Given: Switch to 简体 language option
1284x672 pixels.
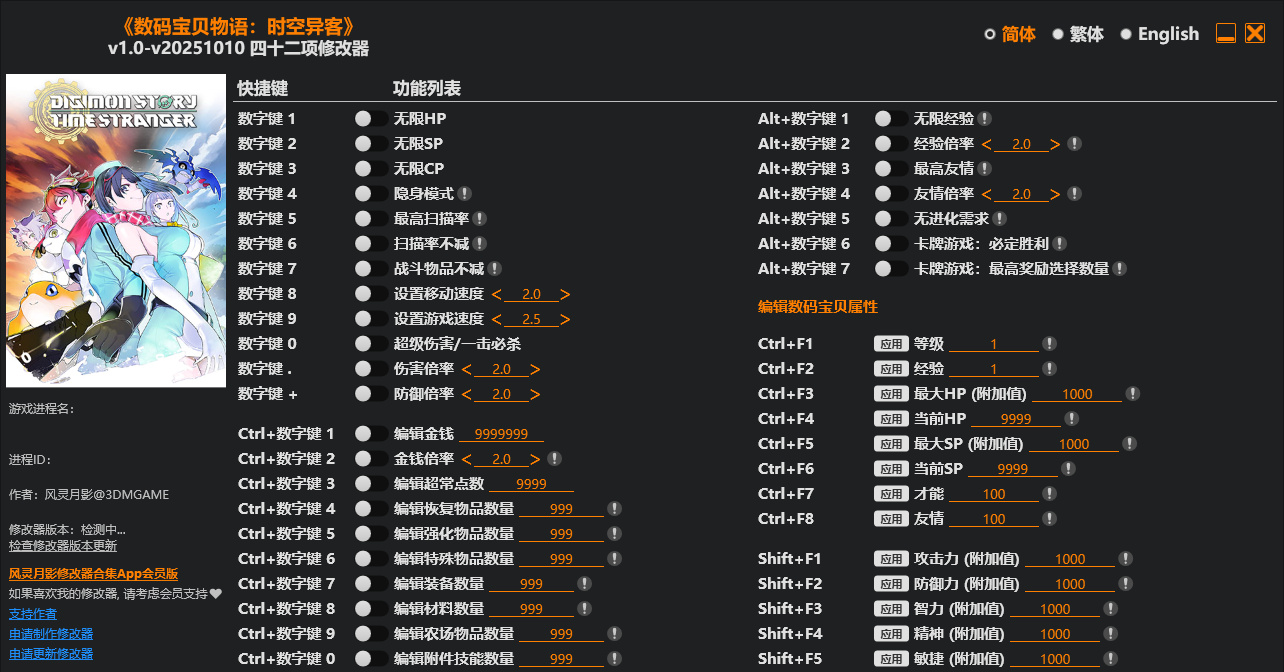Looking at the screenshot, I should (990, 34).
